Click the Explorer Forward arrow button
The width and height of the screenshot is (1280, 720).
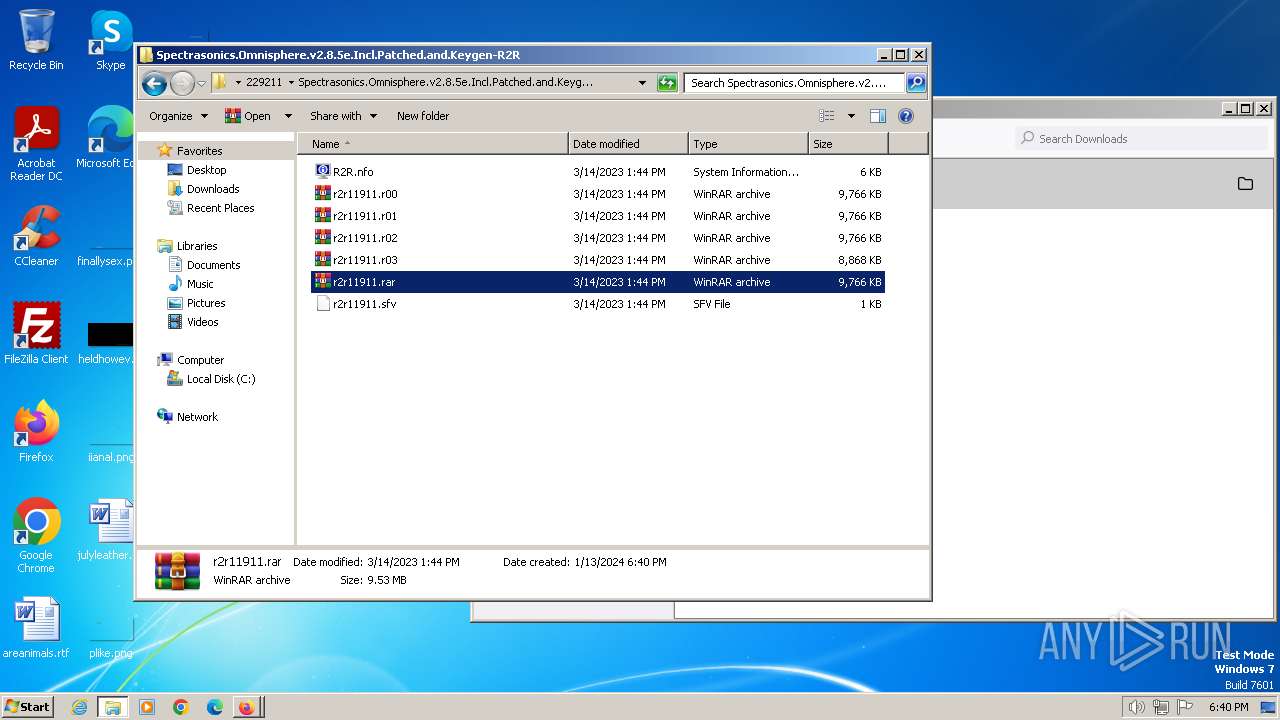pyautogui.click(x=182, y=83)
